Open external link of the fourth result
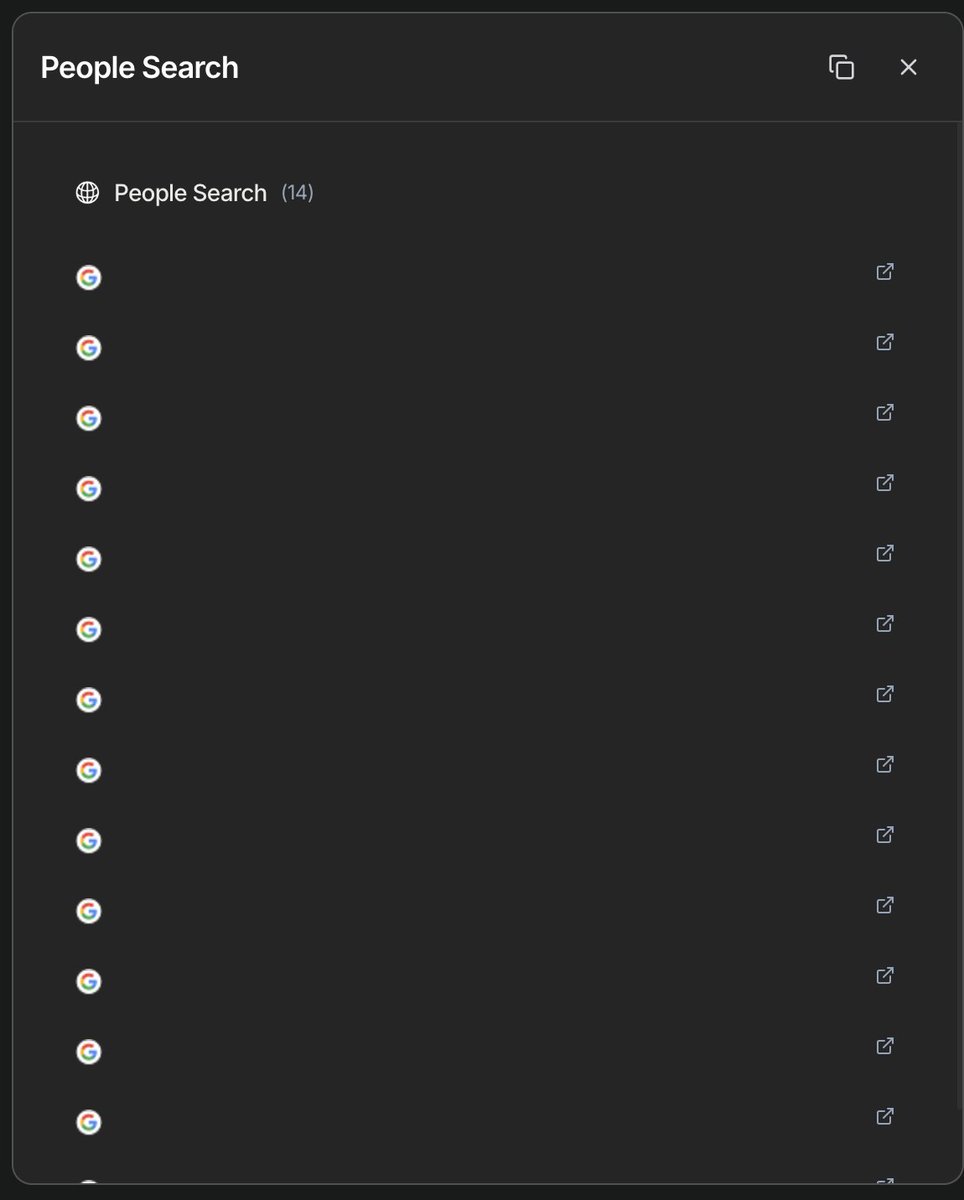 [885, 482]
